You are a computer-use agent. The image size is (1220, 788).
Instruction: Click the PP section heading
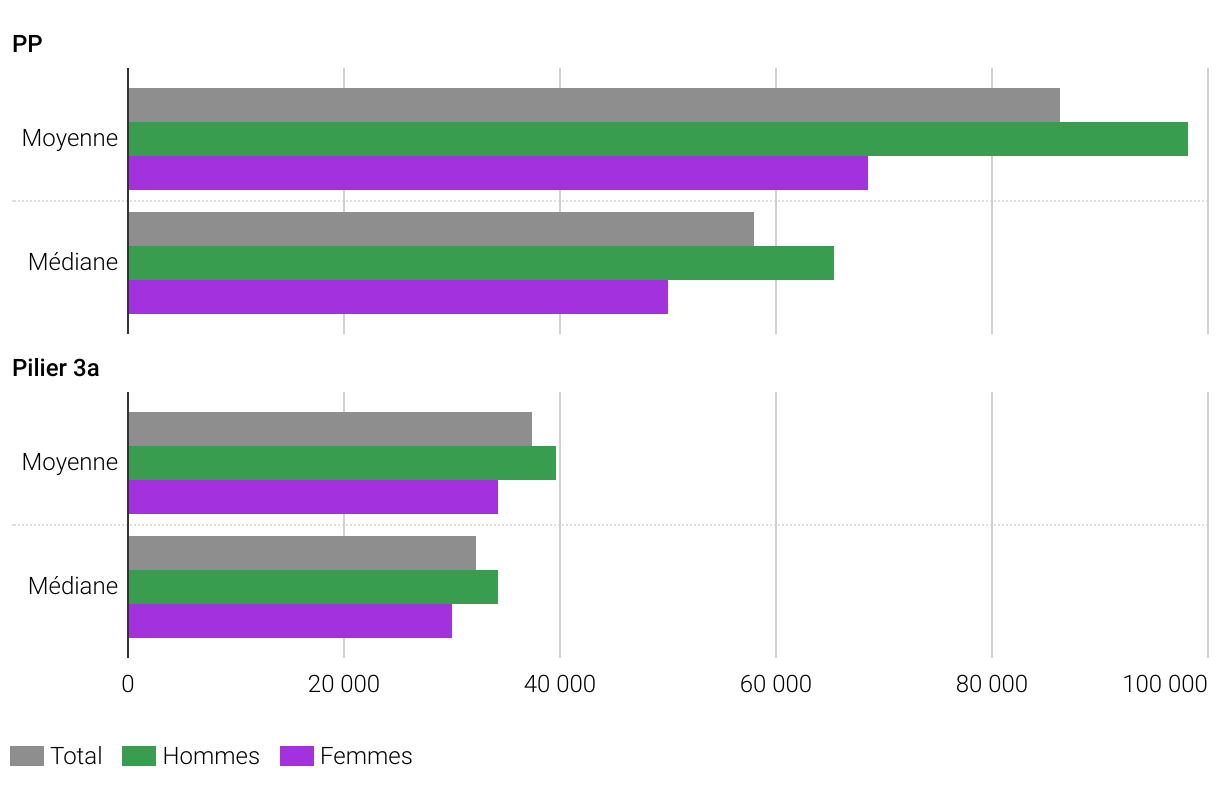tap(27, 45)
